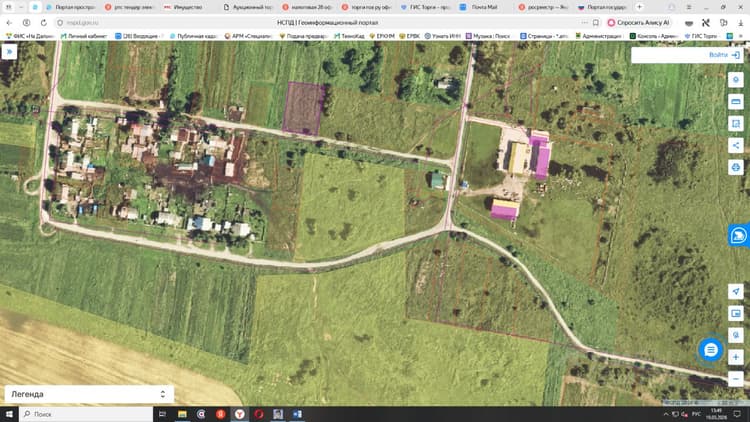Click the purple highlighted land parcel
The height and width of the screenshot is (422, 750).
point(303,109)
